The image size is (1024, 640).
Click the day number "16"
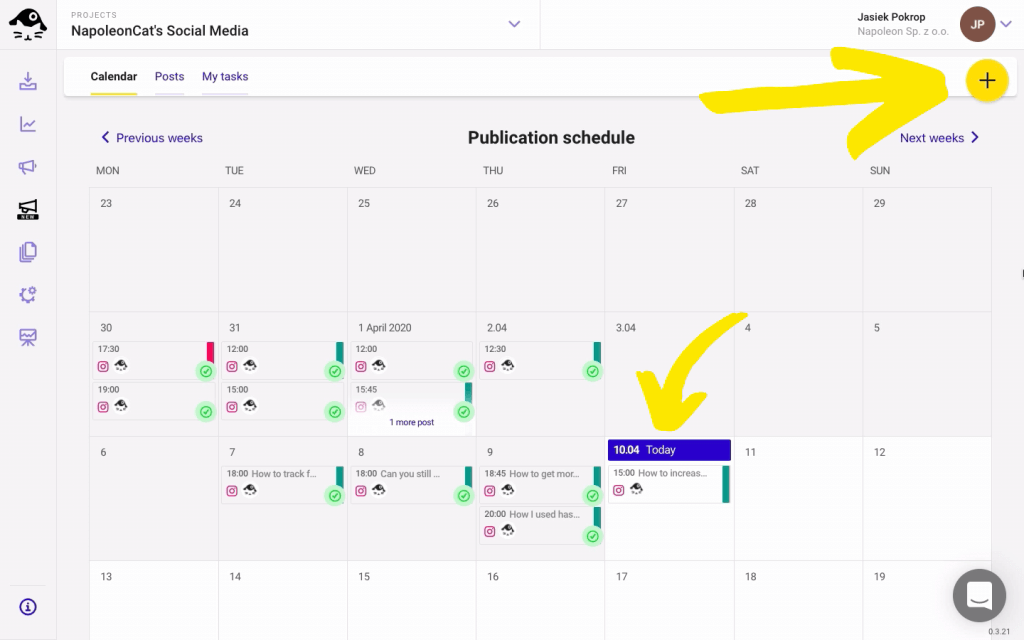tap(492, 577)
